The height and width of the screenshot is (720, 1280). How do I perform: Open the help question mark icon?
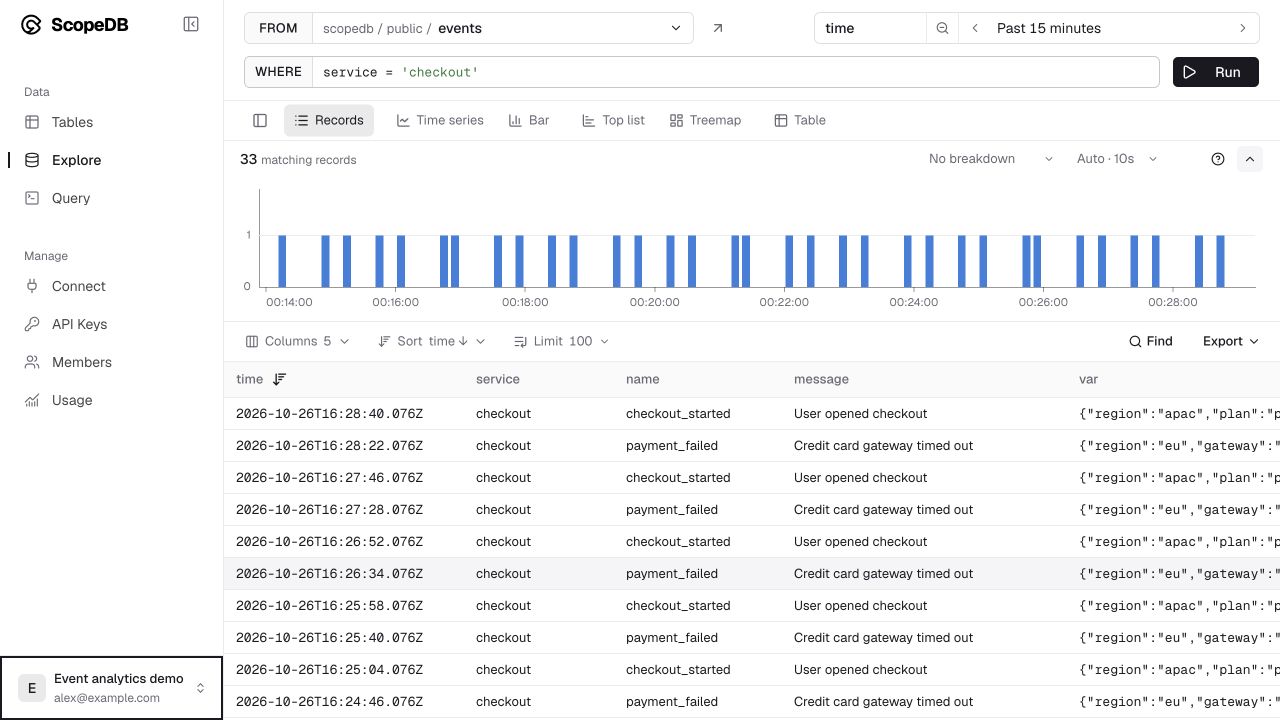click(1218, 159)
